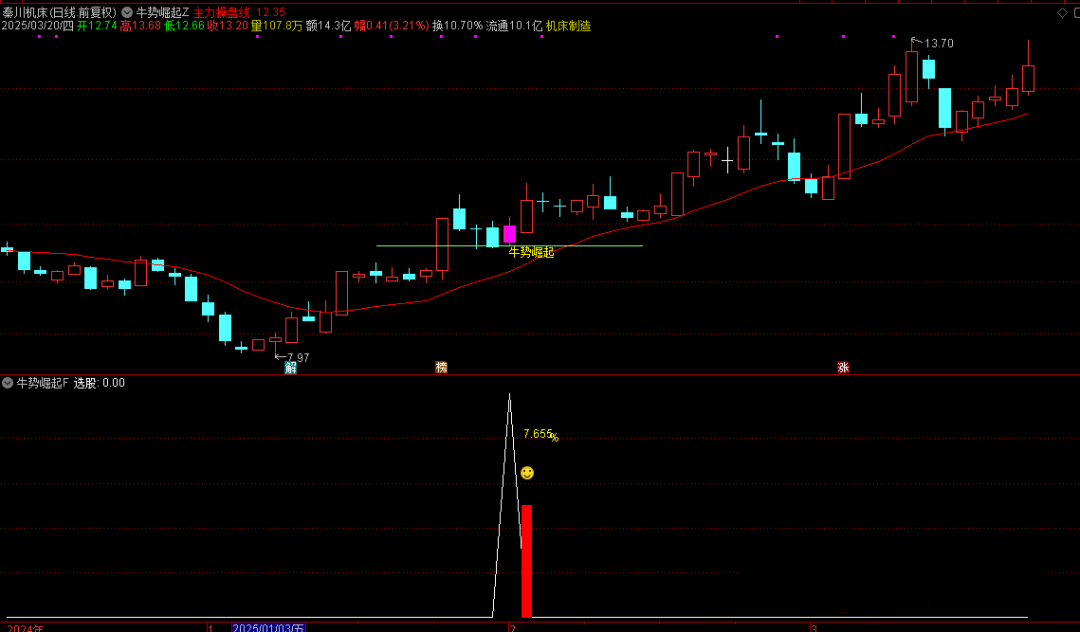Click the 涨 event marker icon

(843, 367)
